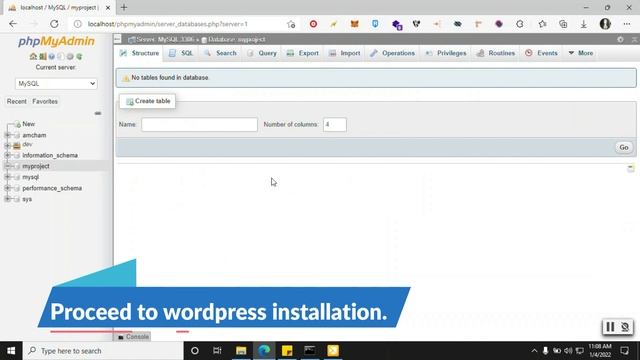Open browser Settings and more menu
The width and height of the screenshot is (640, 360).
coord(627,24)
